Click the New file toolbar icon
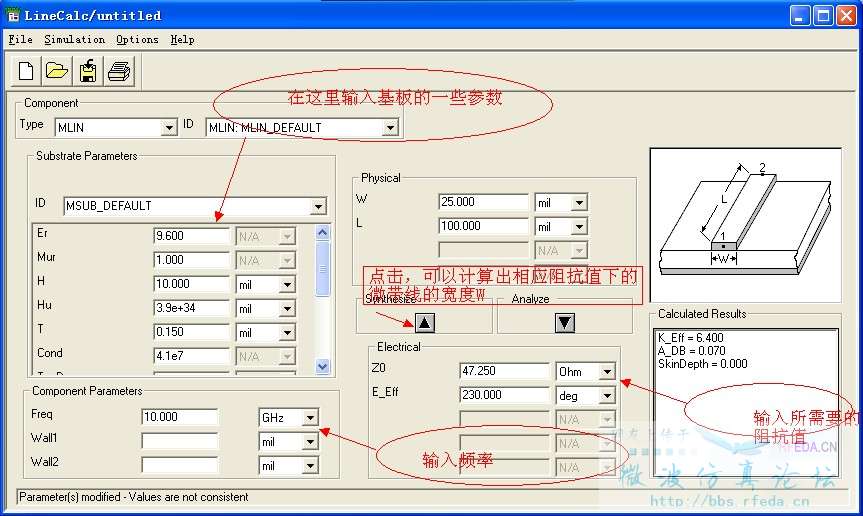 click(26, 71)
